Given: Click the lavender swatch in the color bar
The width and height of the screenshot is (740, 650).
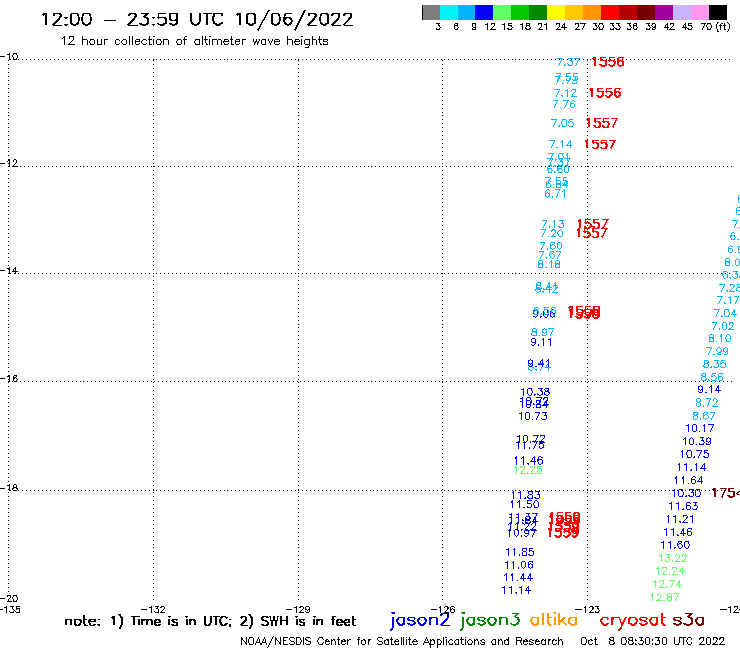Looking at the screenshot, I should pos(681,12).
